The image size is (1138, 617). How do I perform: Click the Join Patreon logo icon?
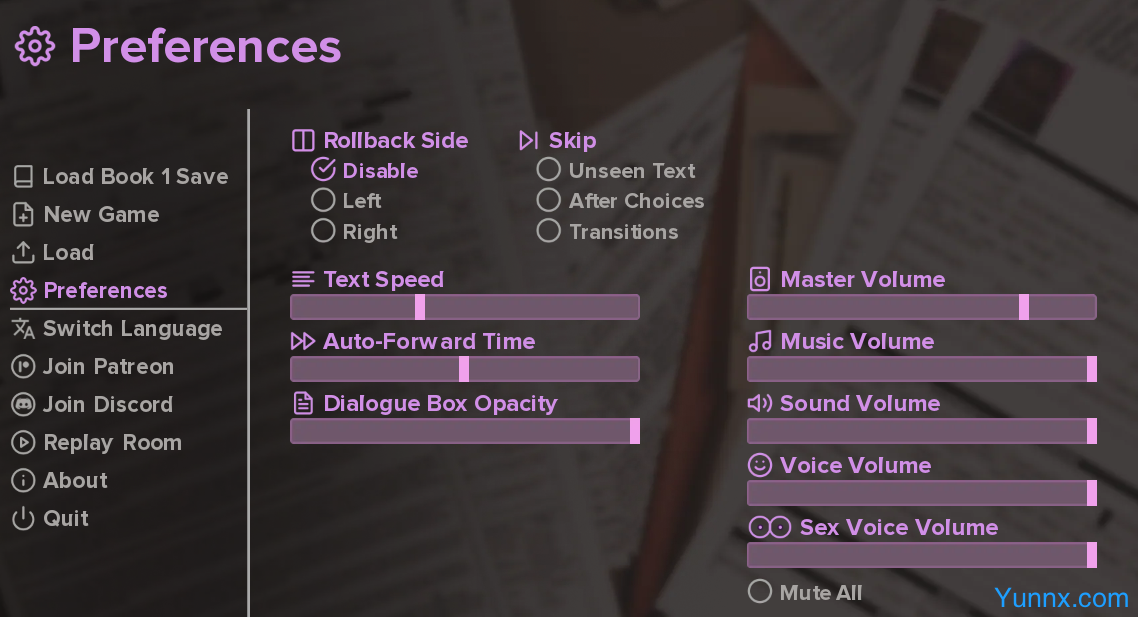(x=23, y=367)
